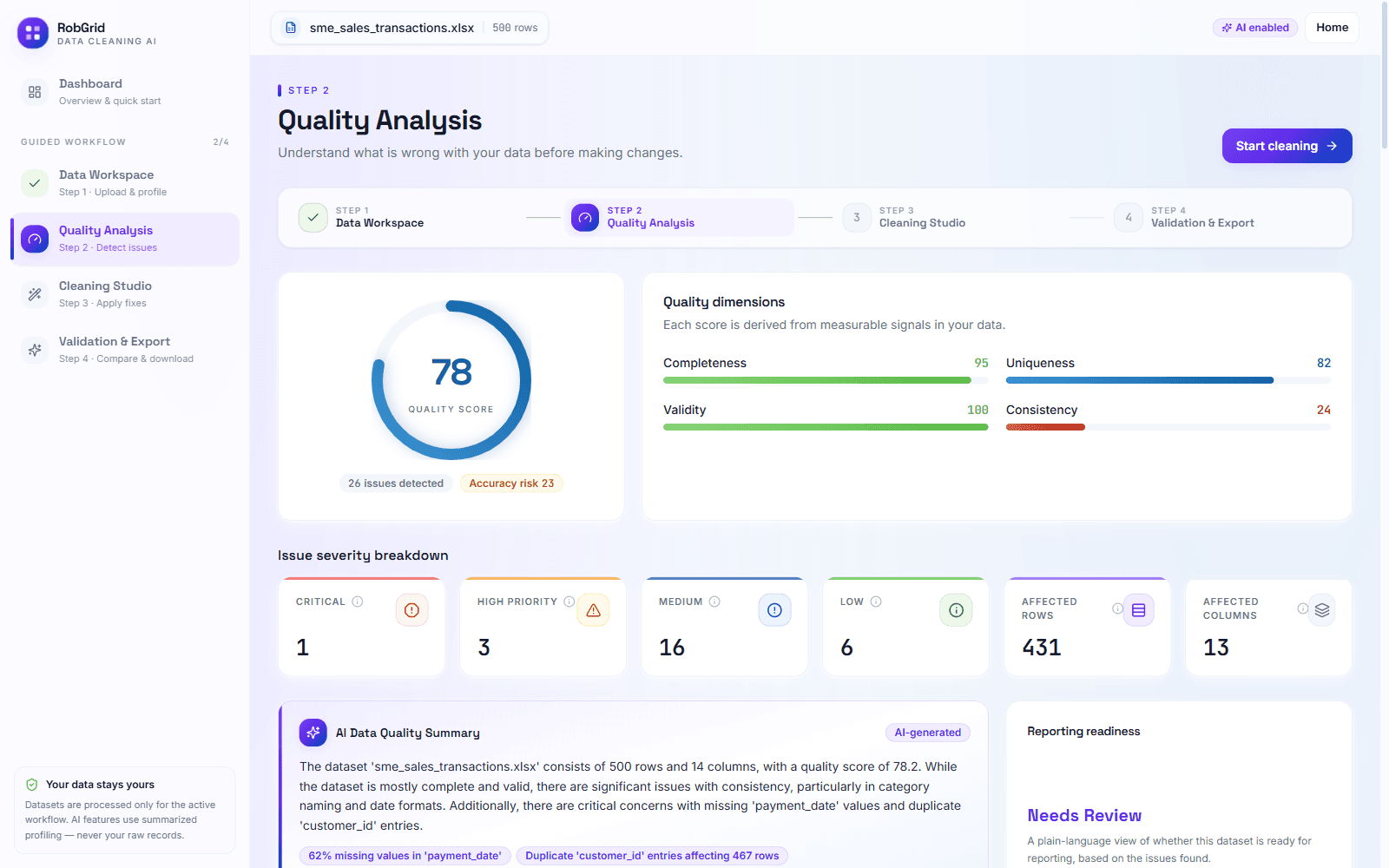This screenshot has width=1389, height=868.
Task: Click the info icon next to CRITICAL
Action: [x=358, y=602]
